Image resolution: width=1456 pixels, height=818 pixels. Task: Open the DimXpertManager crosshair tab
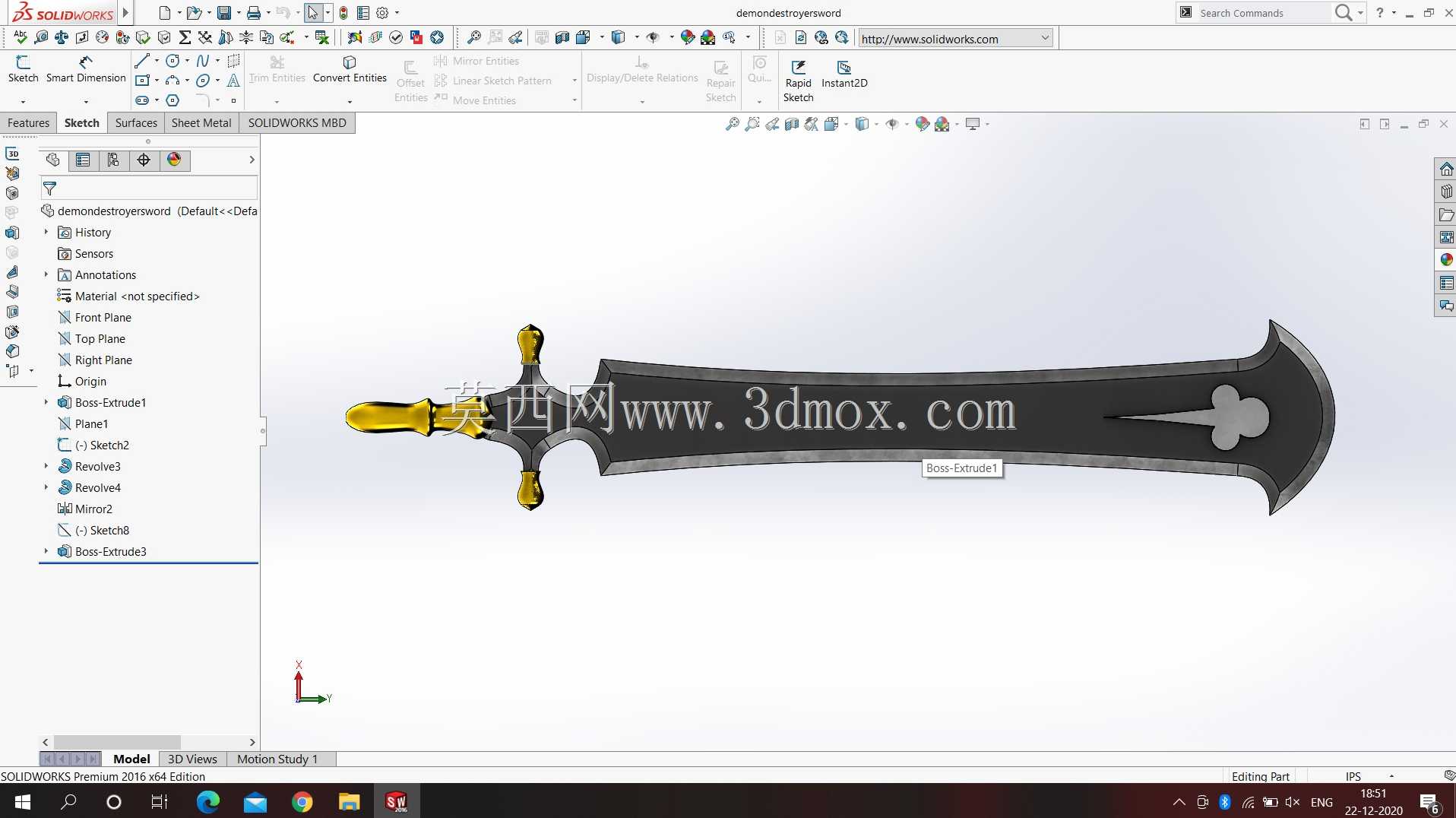coord(144,160)
